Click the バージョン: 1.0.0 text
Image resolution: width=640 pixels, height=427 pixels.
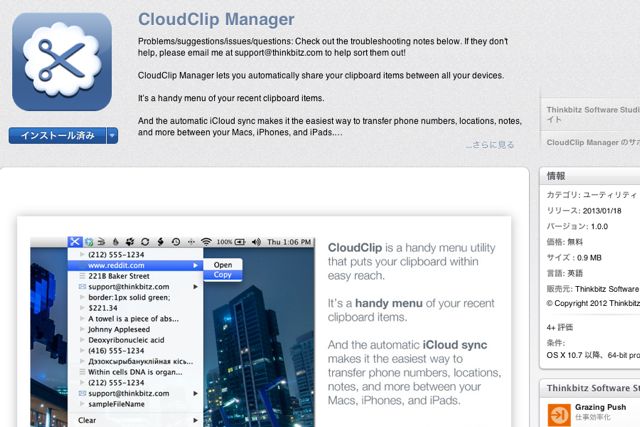click(x=577, y=226)
